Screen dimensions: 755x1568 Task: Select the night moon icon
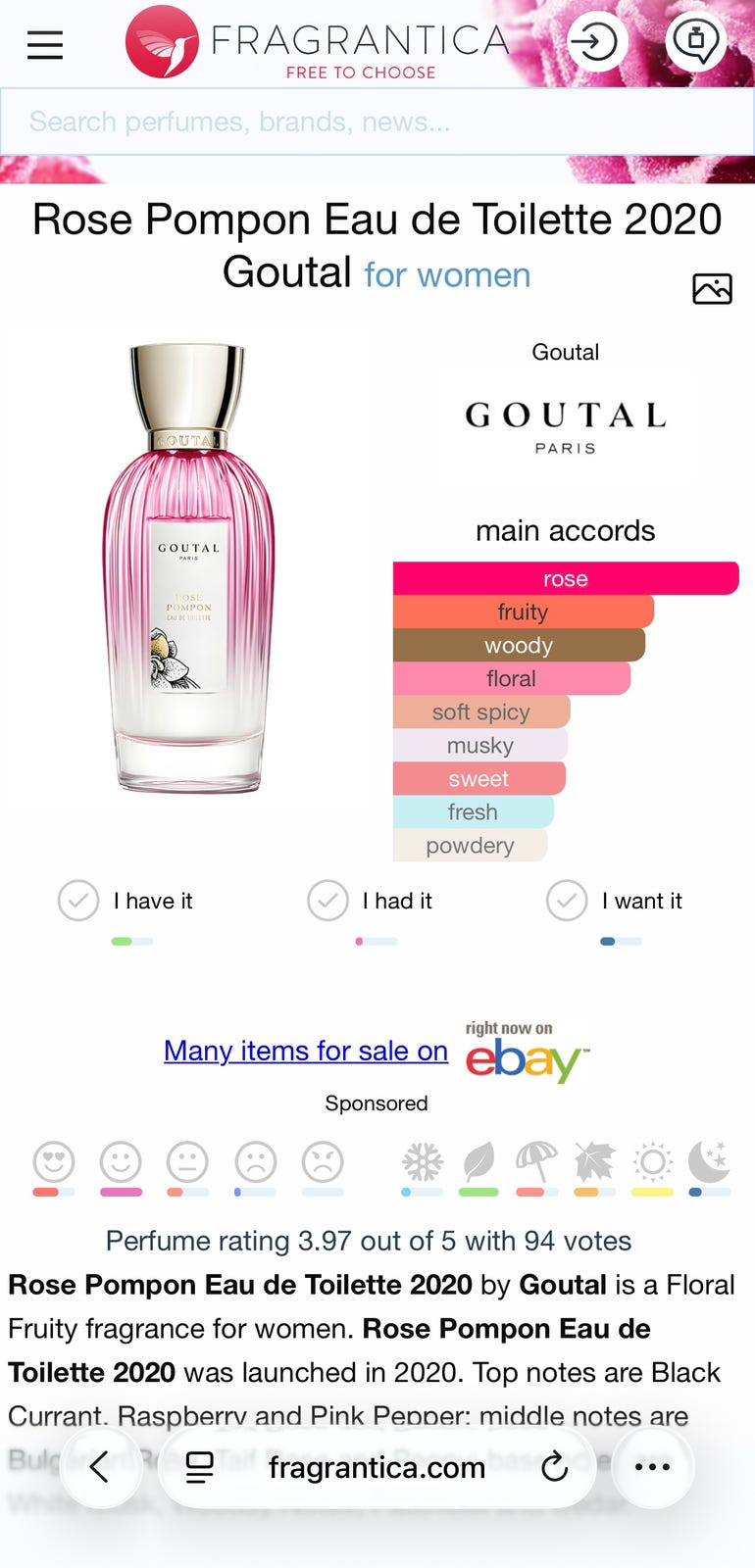(709, 1162)
